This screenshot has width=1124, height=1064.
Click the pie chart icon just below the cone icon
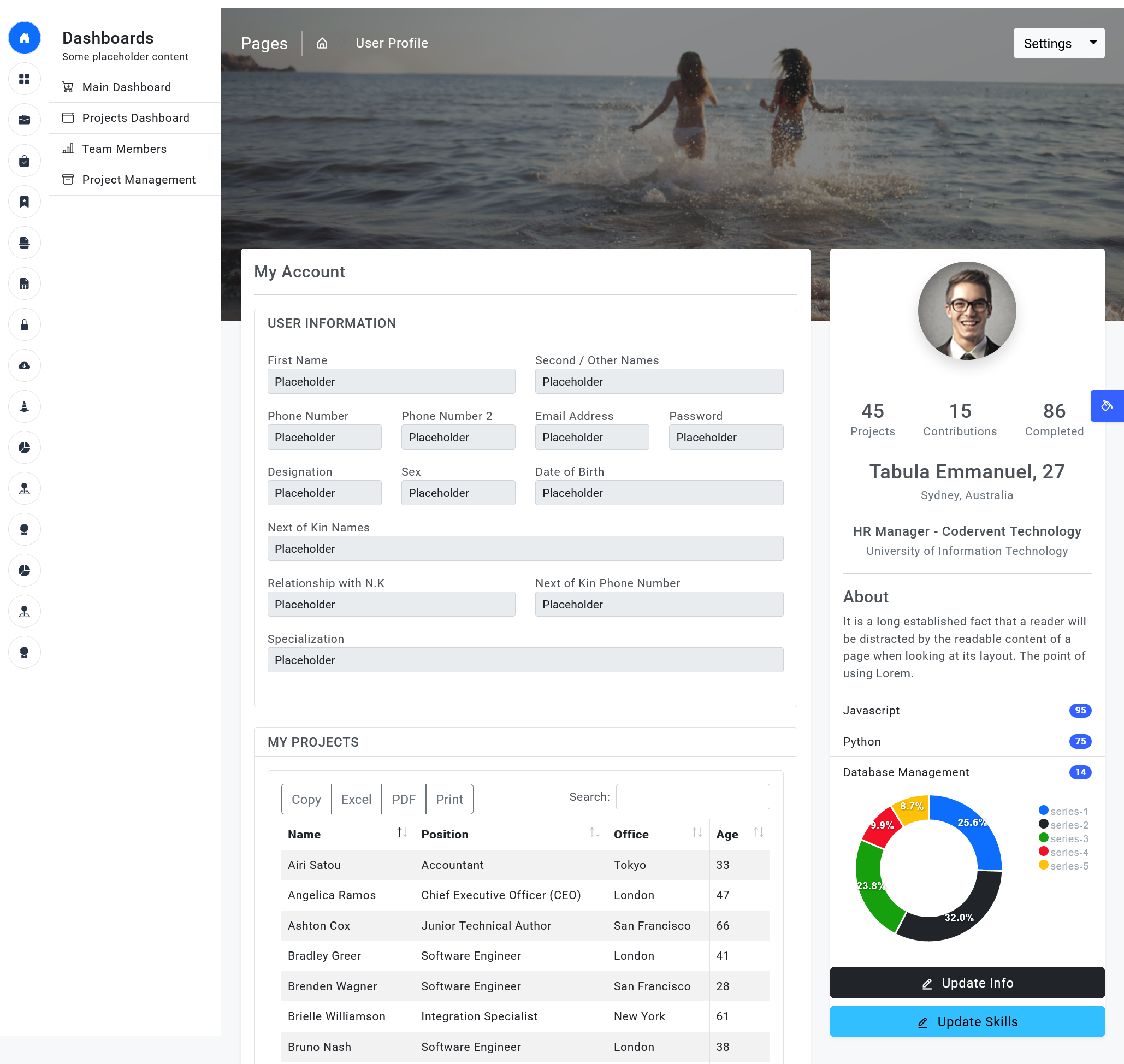tap(25, 447)
